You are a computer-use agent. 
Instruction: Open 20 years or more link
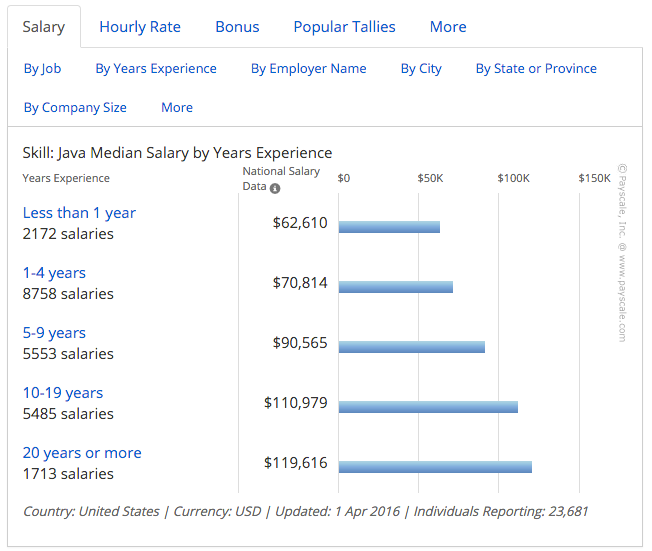click(82, 453)
